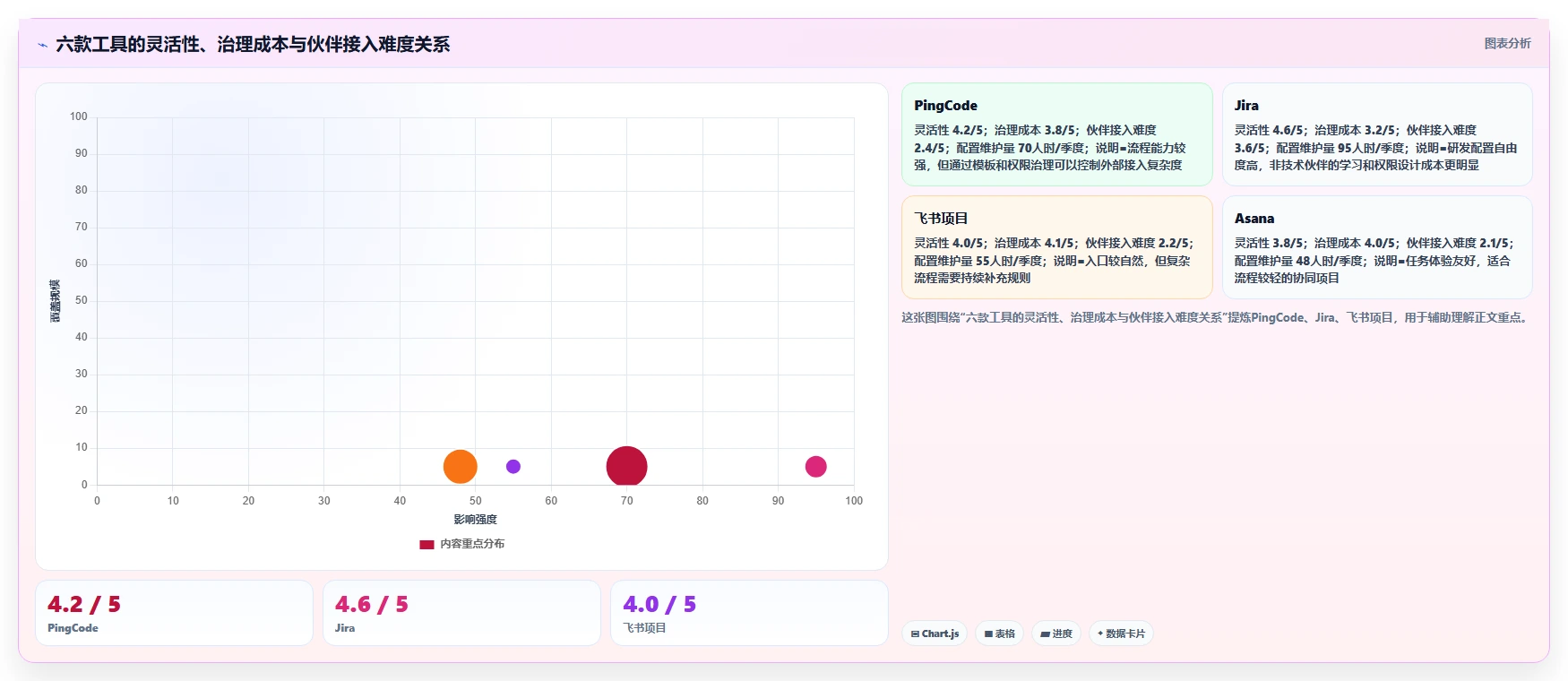Click the PingCode label under 4.2 / 5
Image resolution: width=1568 pixels, height=681 pixels.
click(73, 628)
